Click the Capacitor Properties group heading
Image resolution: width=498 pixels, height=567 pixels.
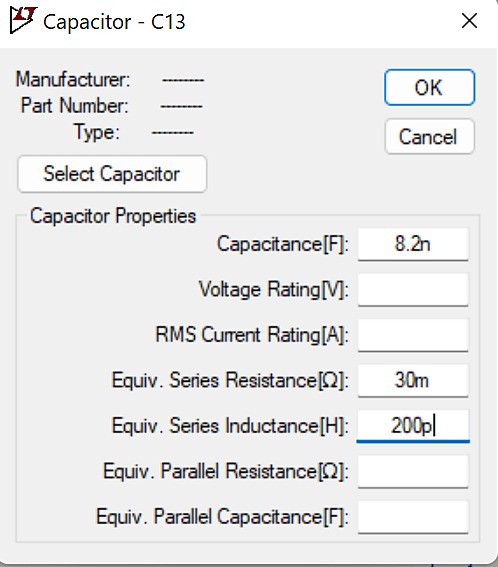click(113, 216)
